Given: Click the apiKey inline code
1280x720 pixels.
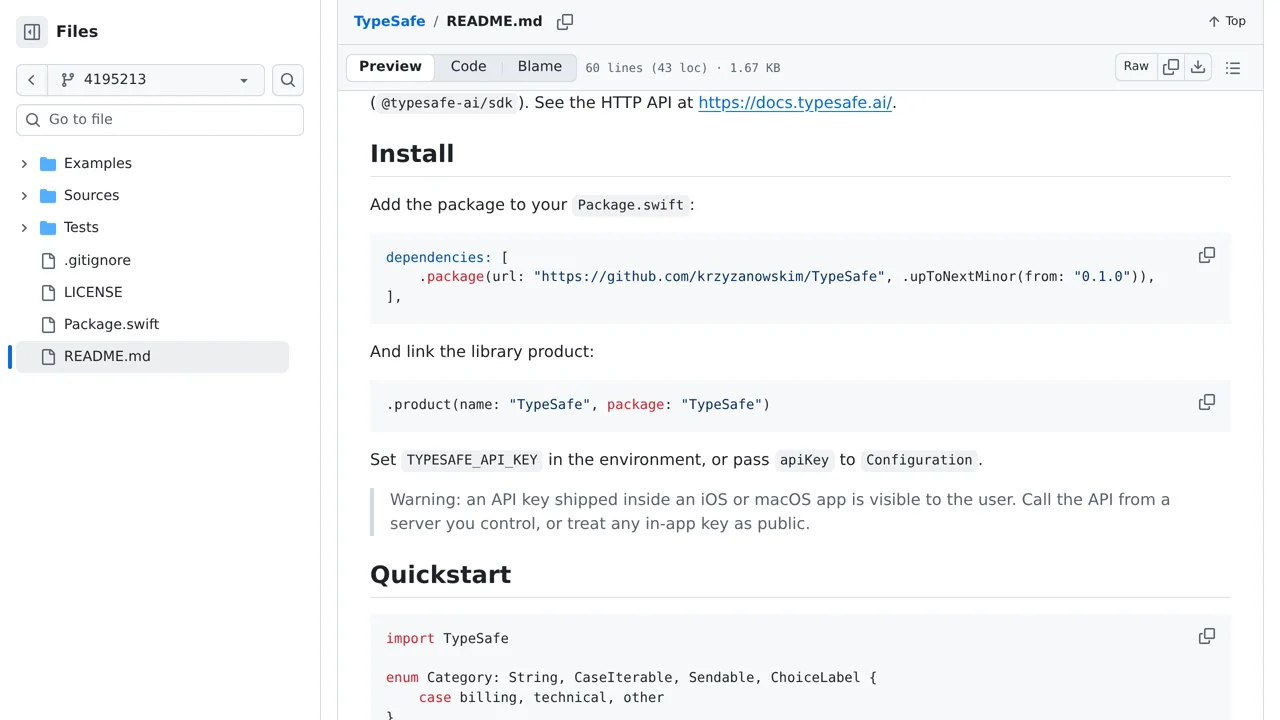Looking at the screenshot, I should 805,460.
